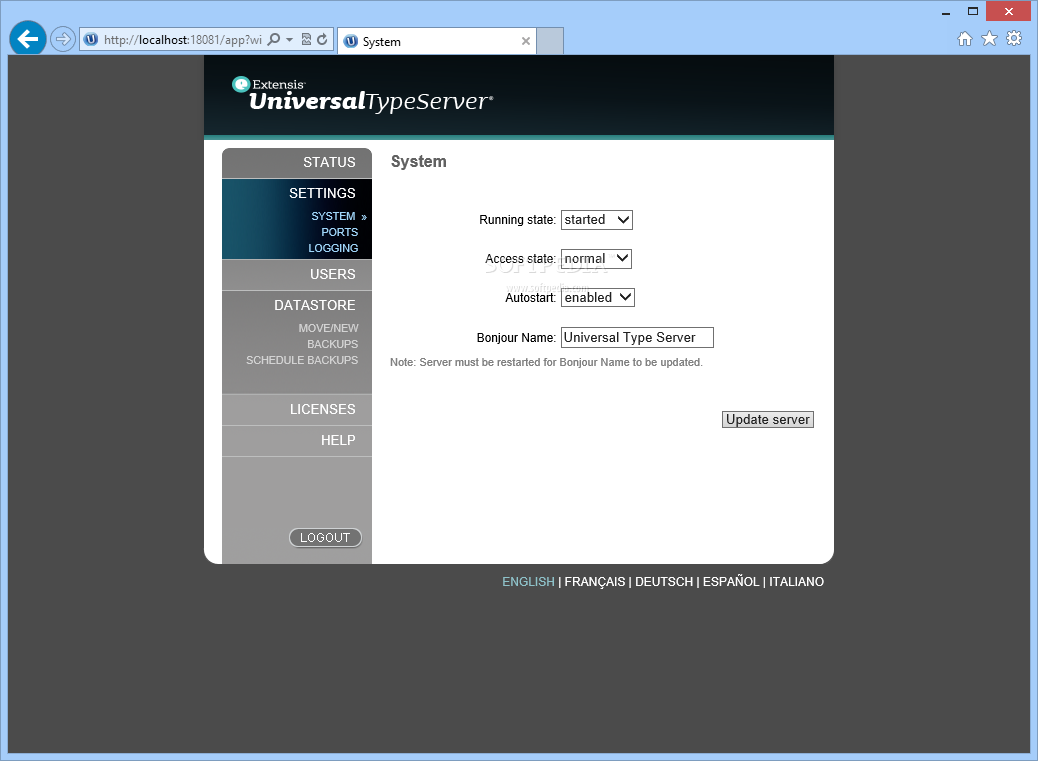Viewport: 1038px width, 761px height.
Task: Switch language to ESPAÑOL
Action: coord(731,582)
